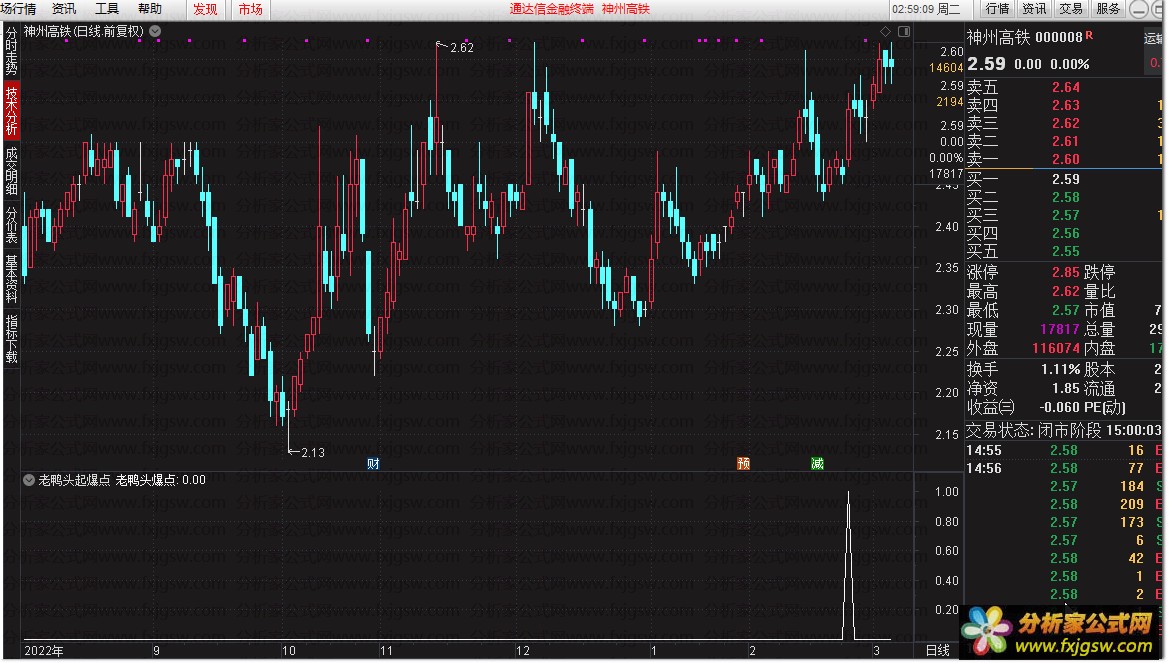The width and height of the screenshot is (1169, 663).
Task: Click the 收益(三) value -0.060
Action: [1059, 407]
